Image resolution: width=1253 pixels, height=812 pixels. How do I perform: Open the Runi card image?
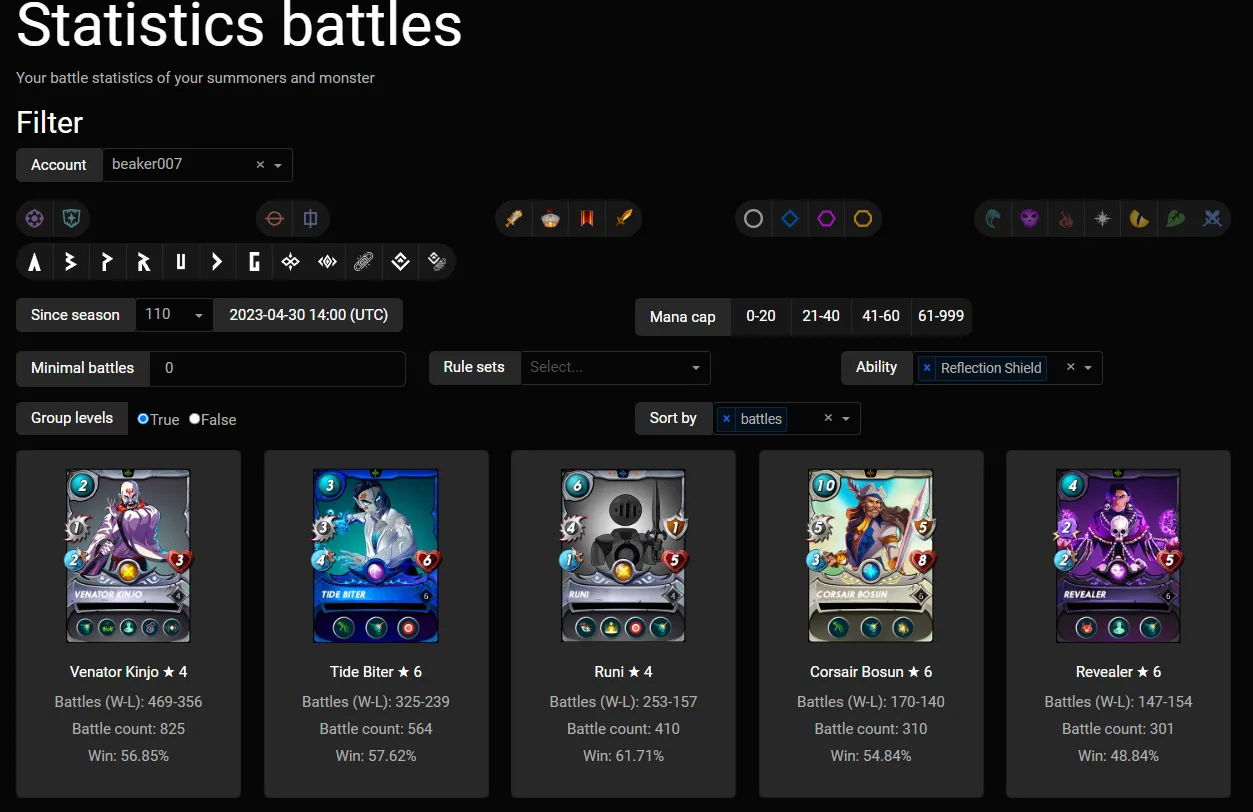coord(624,556)
